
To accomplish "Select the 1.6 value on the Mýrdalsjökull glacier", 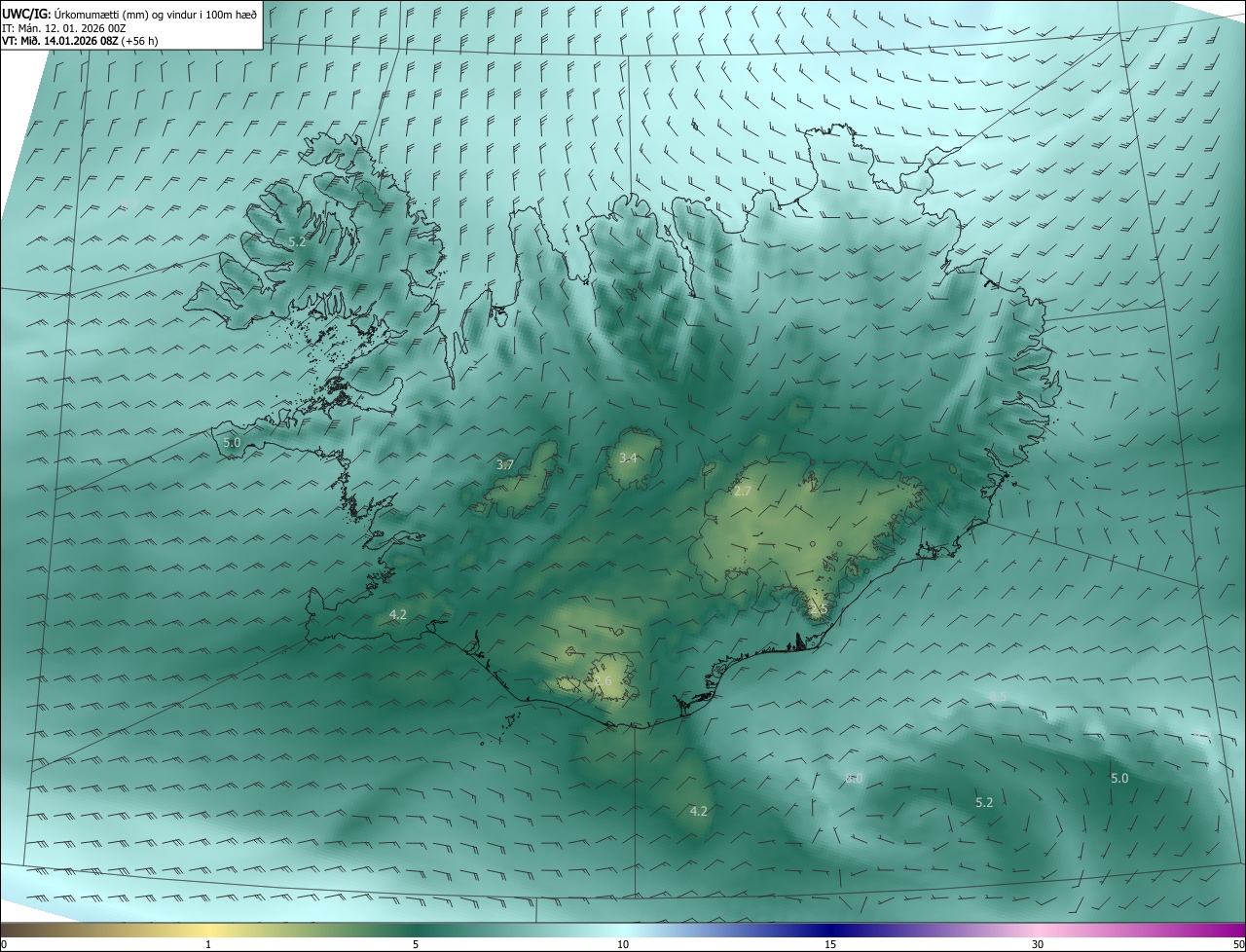I will 603,681.
